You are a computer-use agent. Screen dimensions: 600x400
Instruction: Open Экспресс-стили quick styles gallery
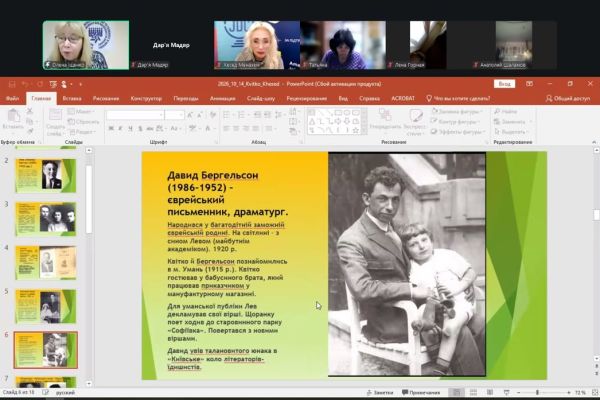point(415,122)
